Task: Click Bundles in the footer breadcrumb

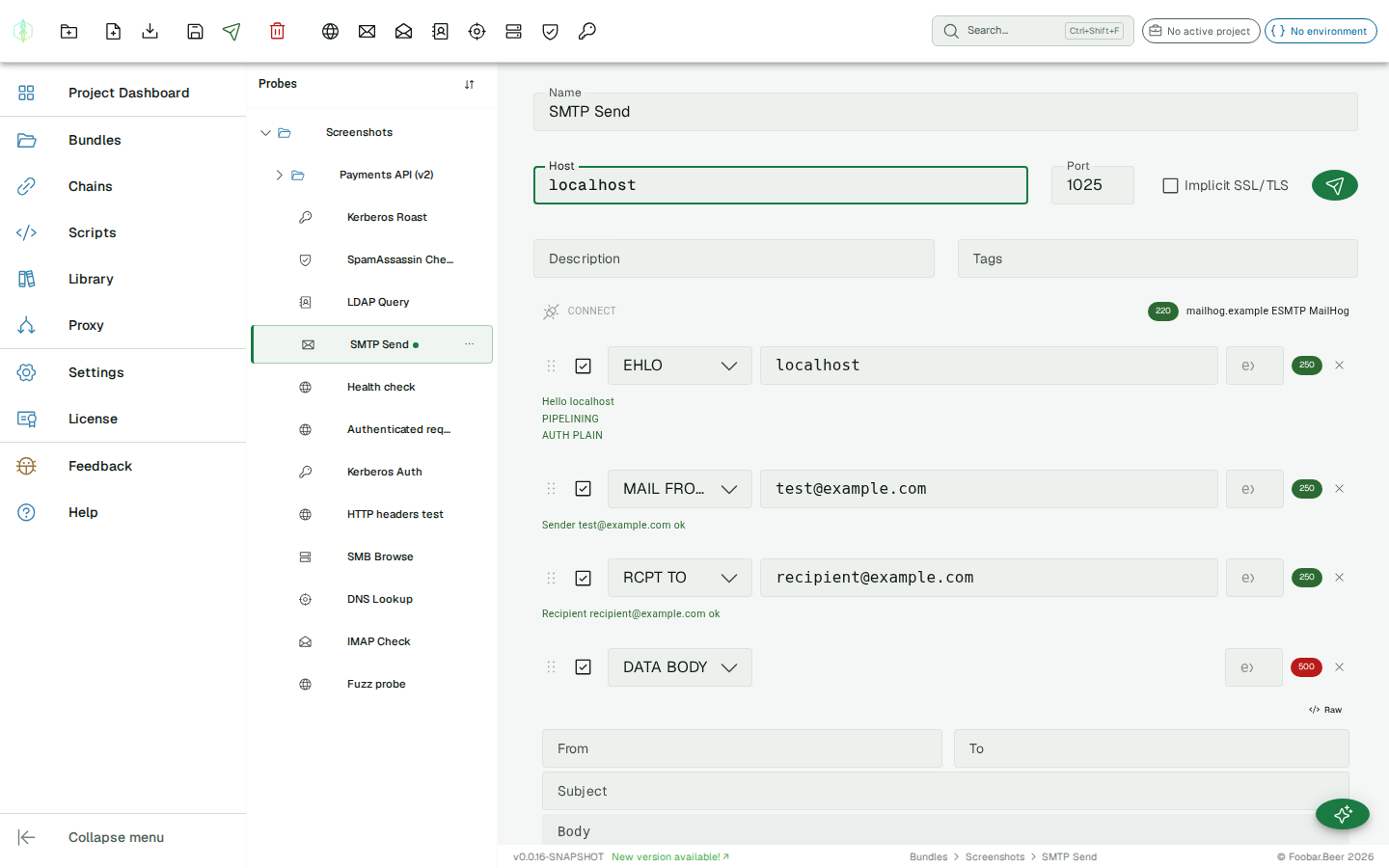Action: pos(929,856)
